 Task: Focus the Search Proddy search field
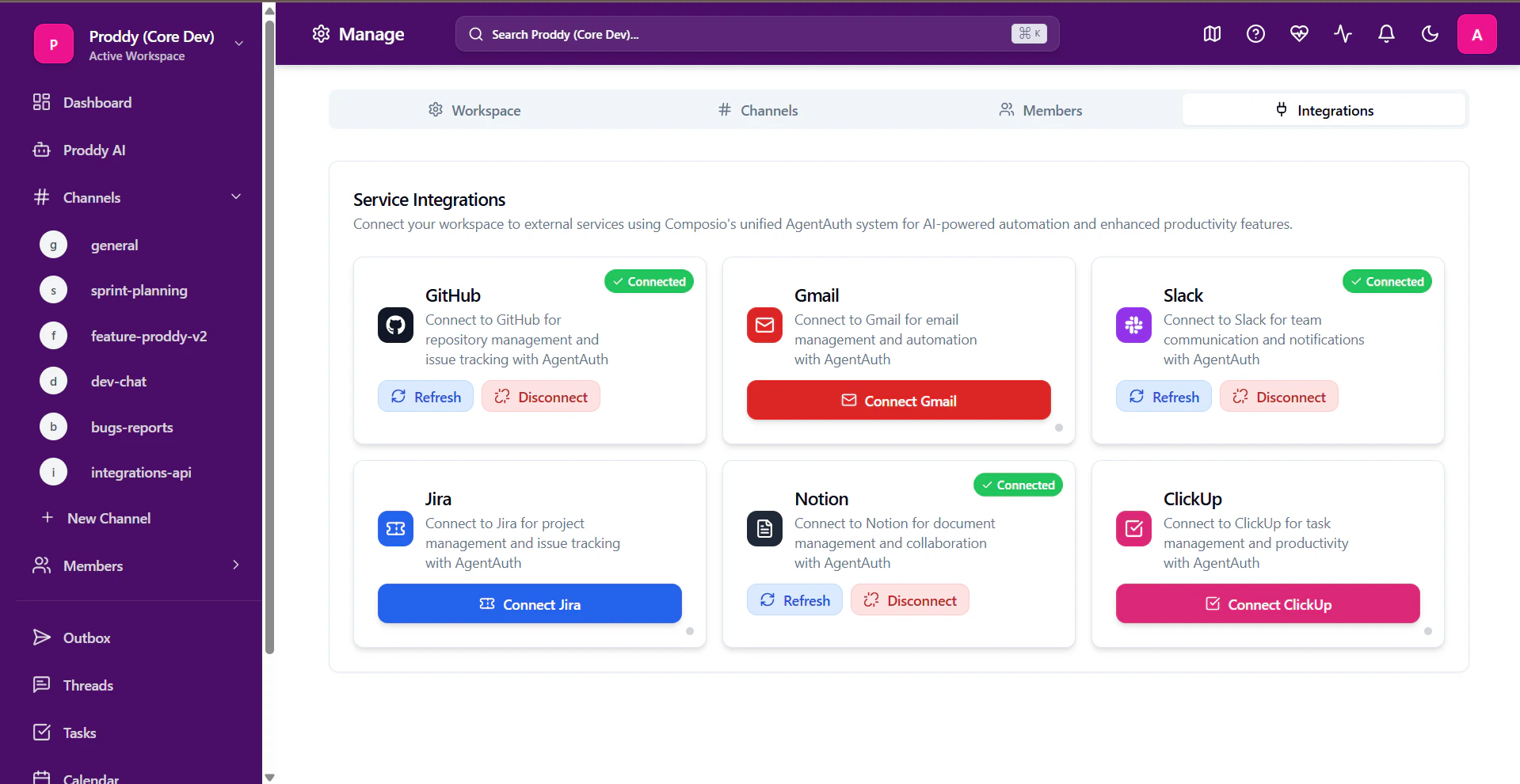click(x=757, y=34)
